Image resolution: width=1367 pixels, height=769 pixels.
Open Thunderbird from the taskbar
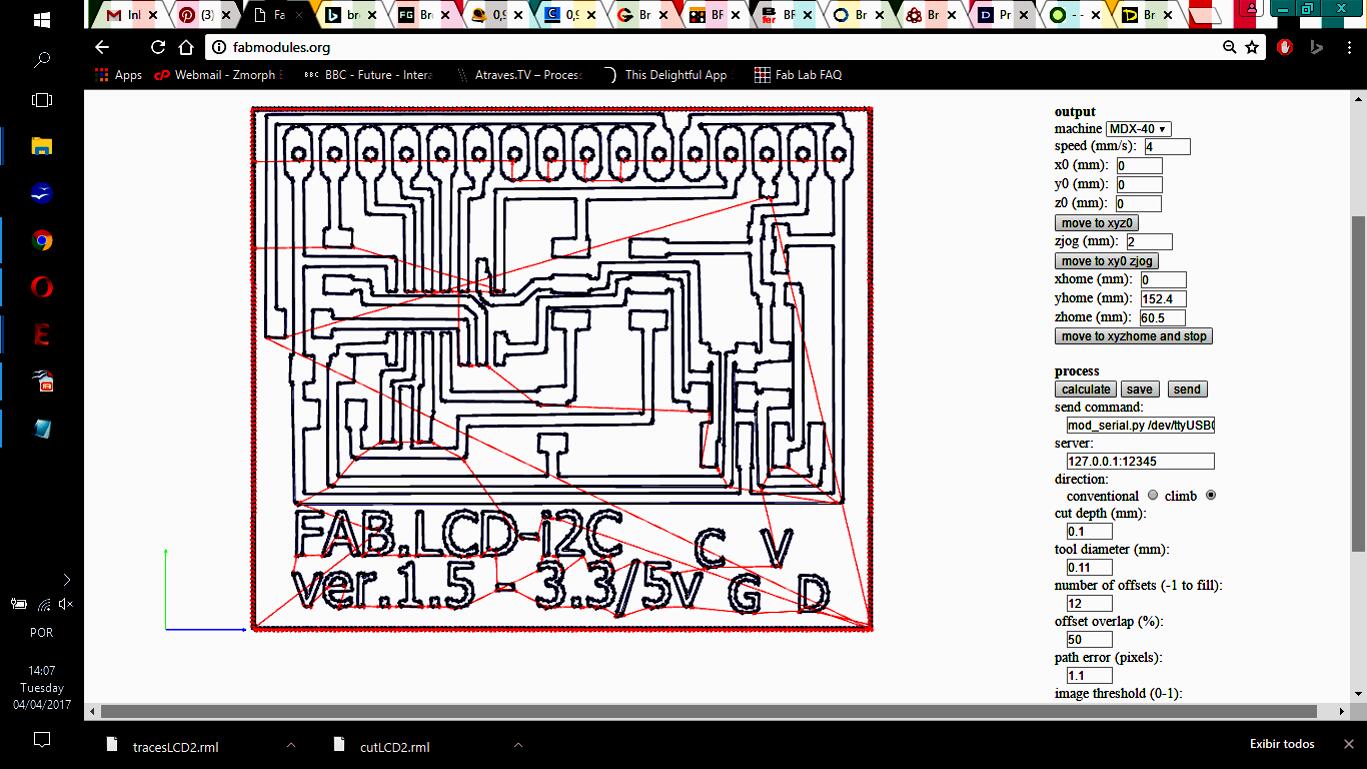point(42,194)
